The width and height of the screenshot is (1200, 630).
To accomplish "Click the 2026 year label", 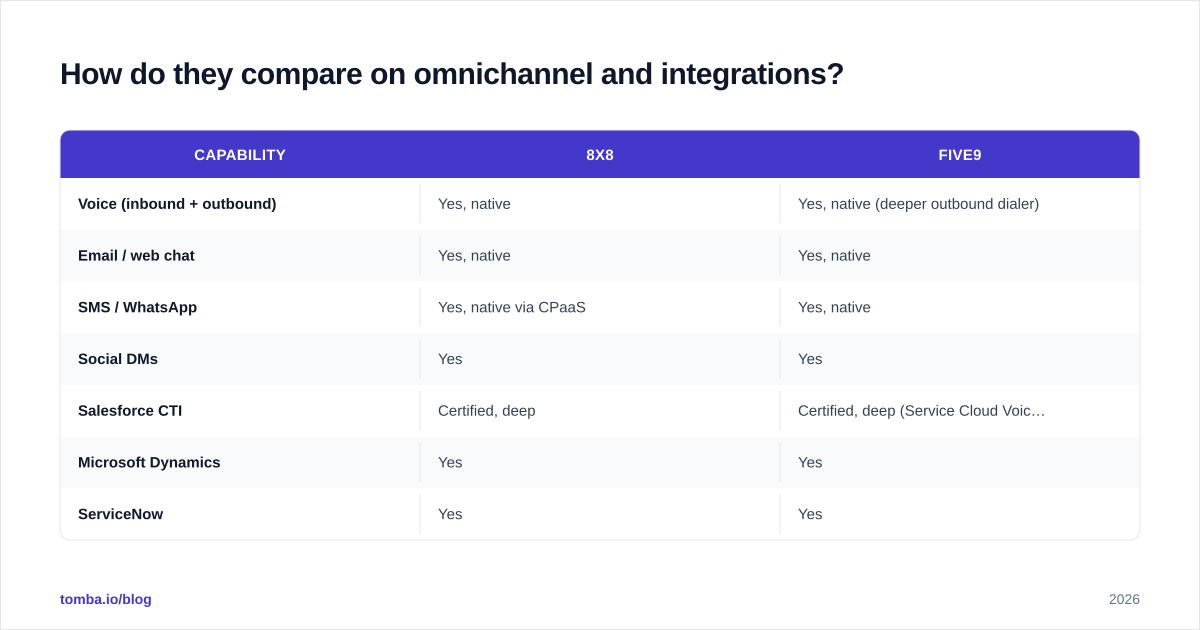I will [1124, 599].
